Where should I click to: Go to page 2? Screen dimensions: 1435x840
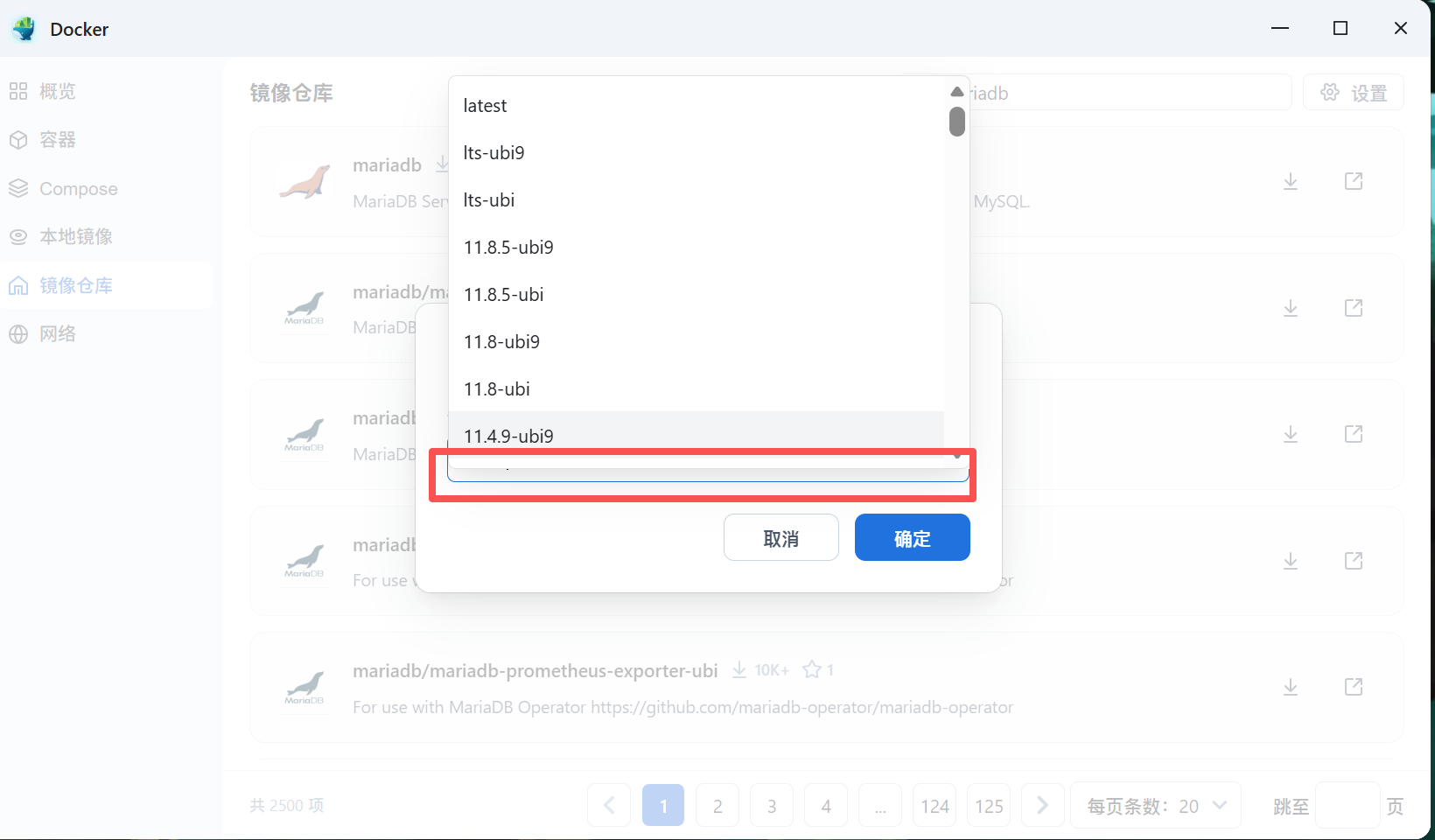(718, 805)
